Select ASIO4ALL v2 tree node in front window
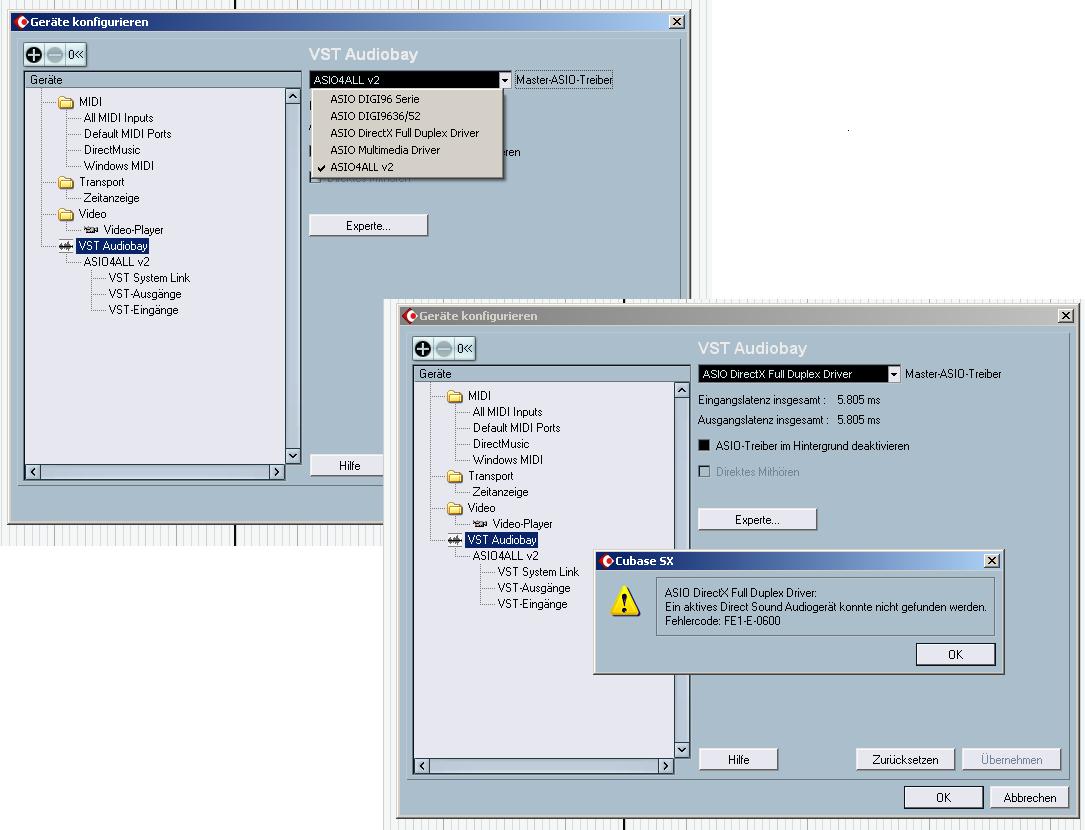Viewport: 1085px width, 830px height. pyautogui.click(x=505, y=556)
